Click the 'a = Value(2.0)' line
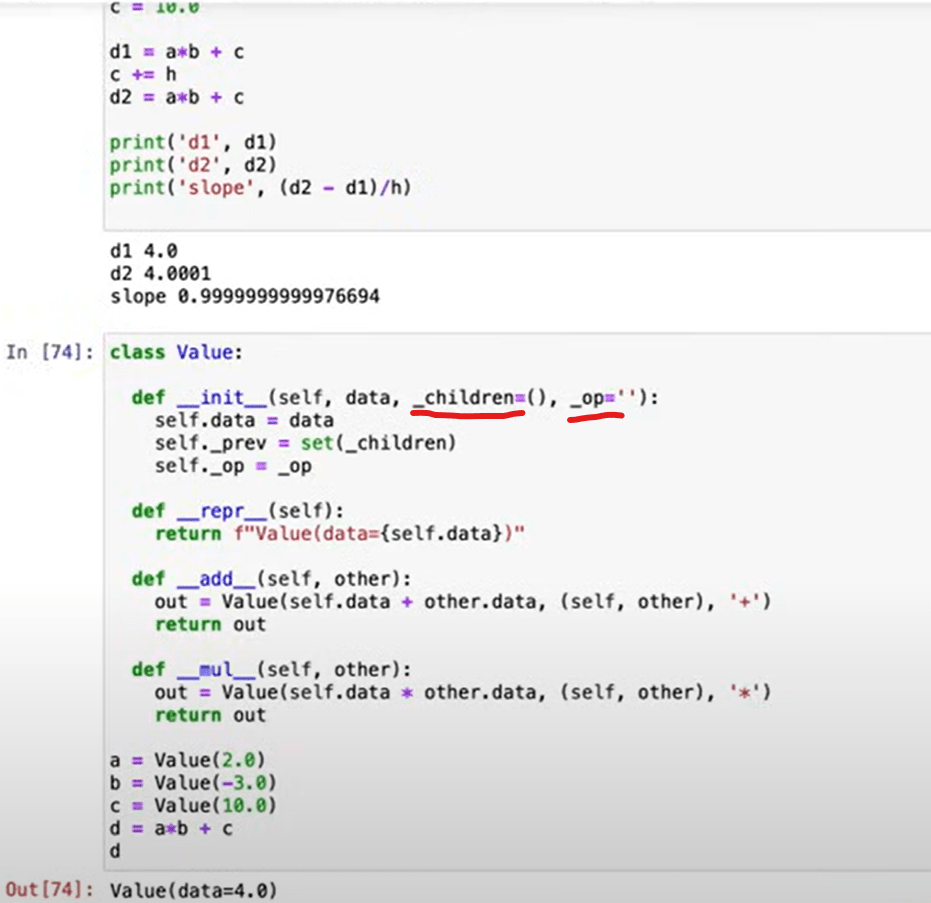 188,760
